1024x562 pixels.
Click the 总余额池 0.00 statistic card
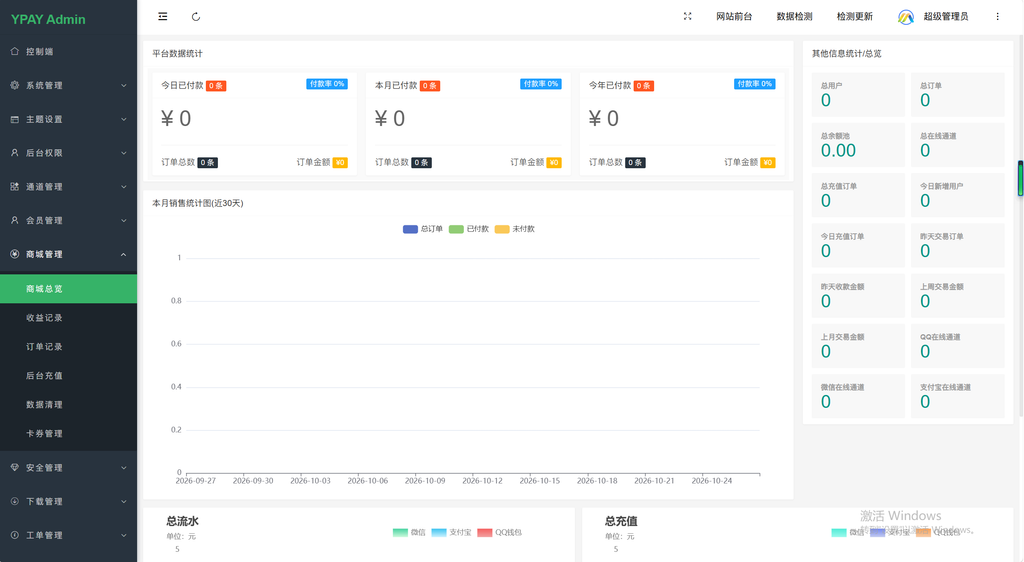(858, 145)
